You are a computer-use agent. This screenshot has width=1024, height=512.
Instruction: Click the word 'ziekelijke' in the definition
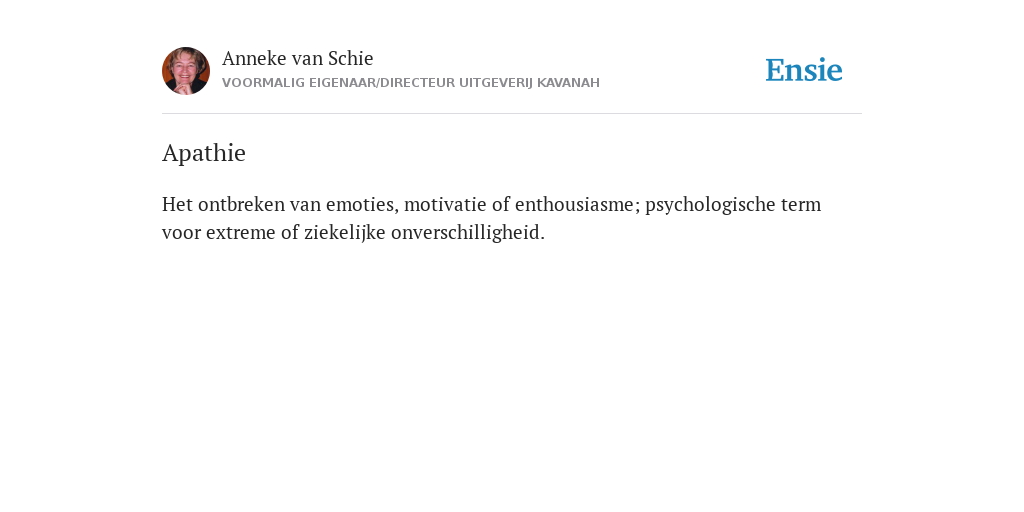345,232
